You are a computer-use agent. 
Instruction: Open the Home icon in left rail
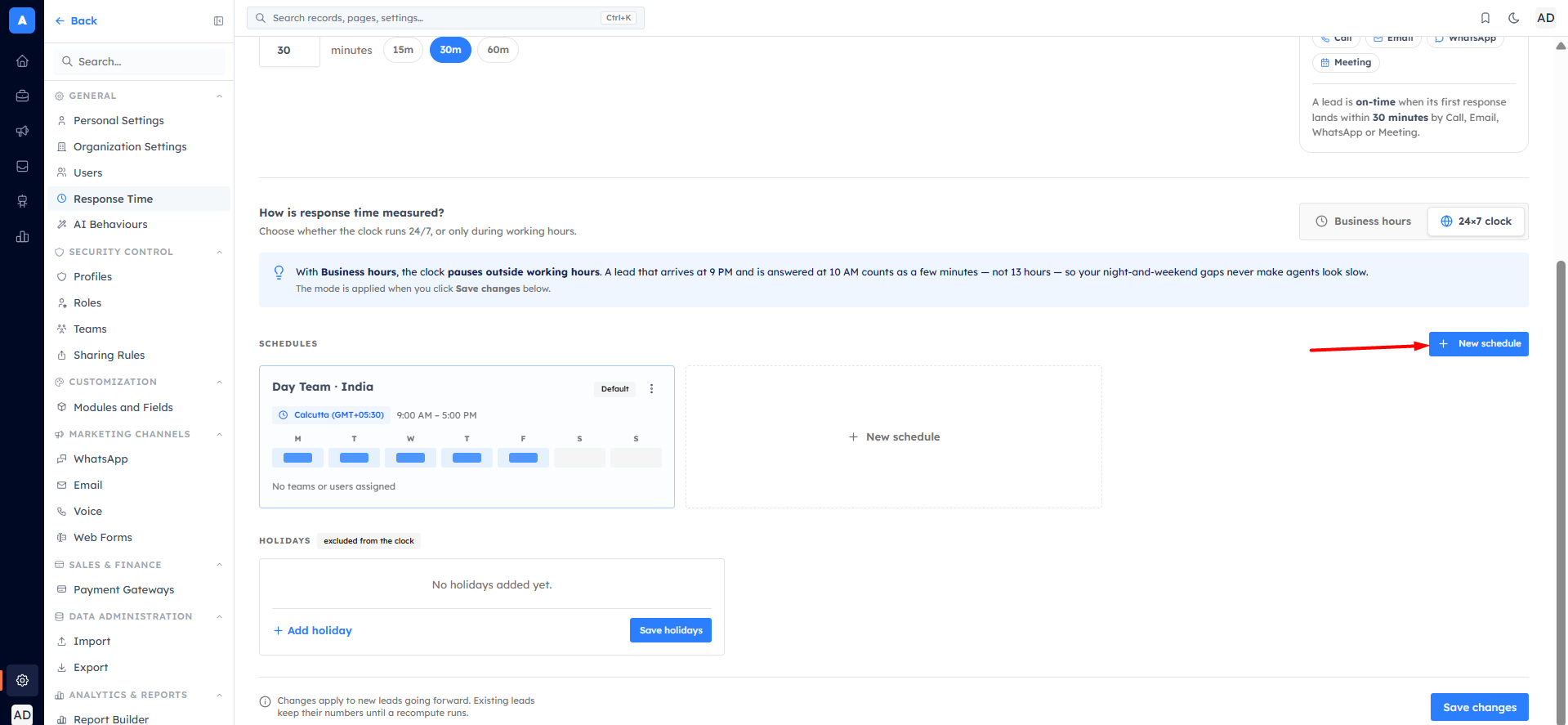(x=22, y=60)
